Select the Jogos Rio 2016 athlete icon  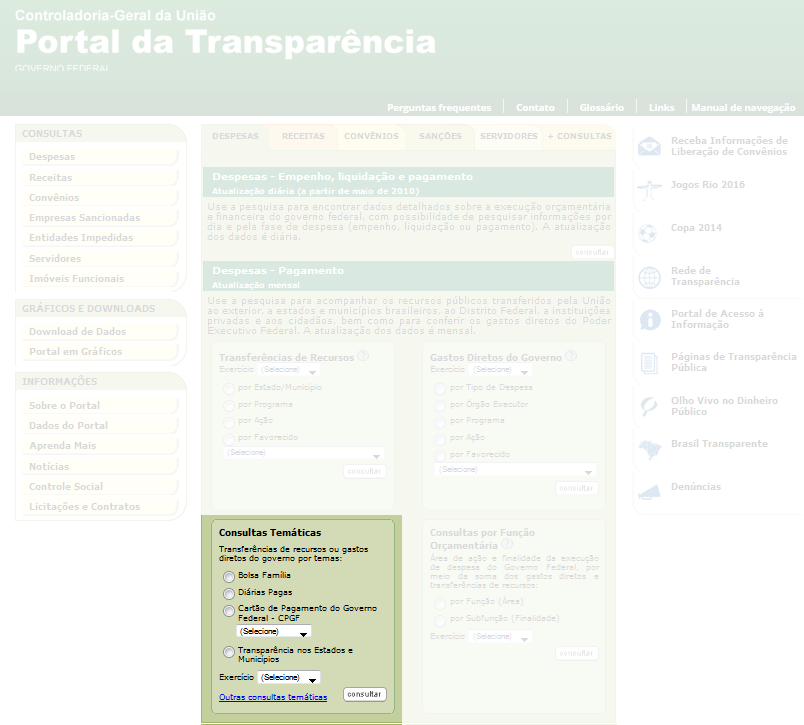click(x=648, y=189)
